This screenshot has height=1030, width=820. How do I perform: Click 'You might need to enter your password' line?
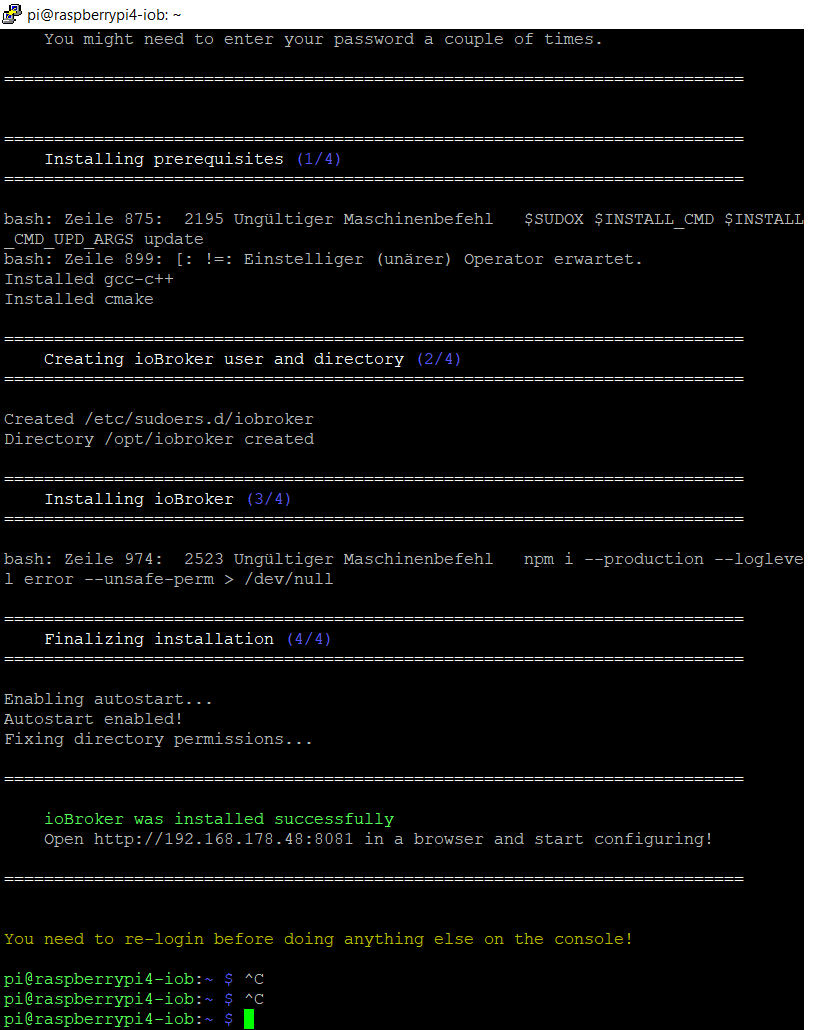click(323, 39)
